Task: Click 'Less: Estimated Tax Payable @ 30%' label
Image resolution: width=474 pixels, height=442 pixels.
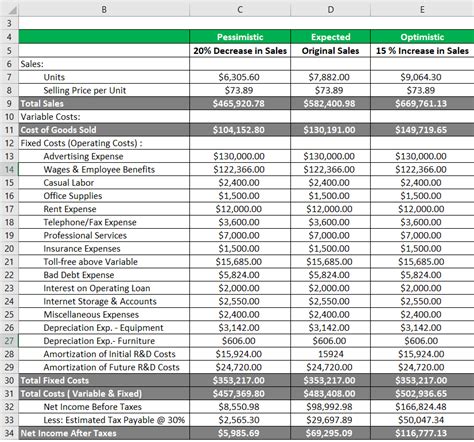Action: (x=114, y=420)
